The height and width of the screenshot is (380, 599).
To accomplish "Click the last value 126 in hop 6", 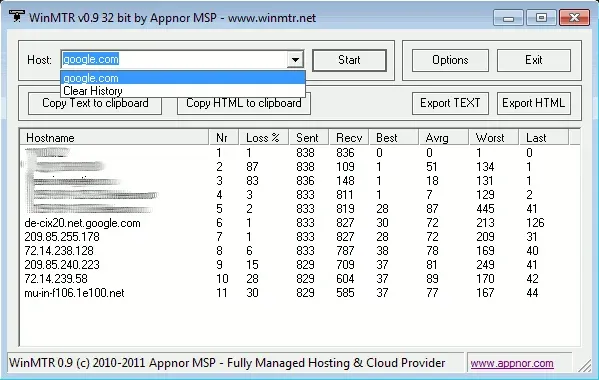I will (x=535, y=223).
